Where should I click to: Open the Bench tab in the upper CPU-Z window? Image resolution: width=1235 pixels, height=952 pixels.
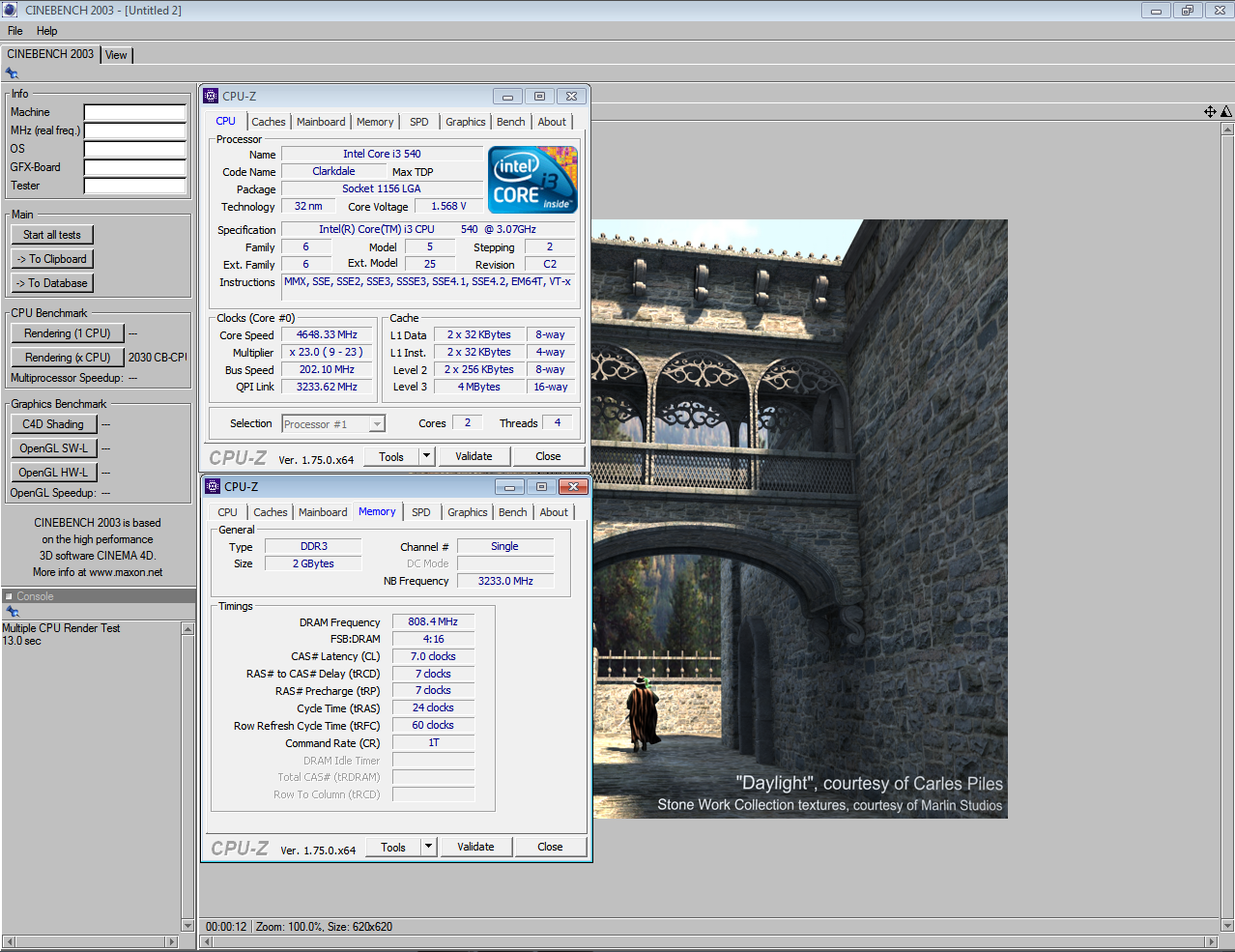(510, 122)
